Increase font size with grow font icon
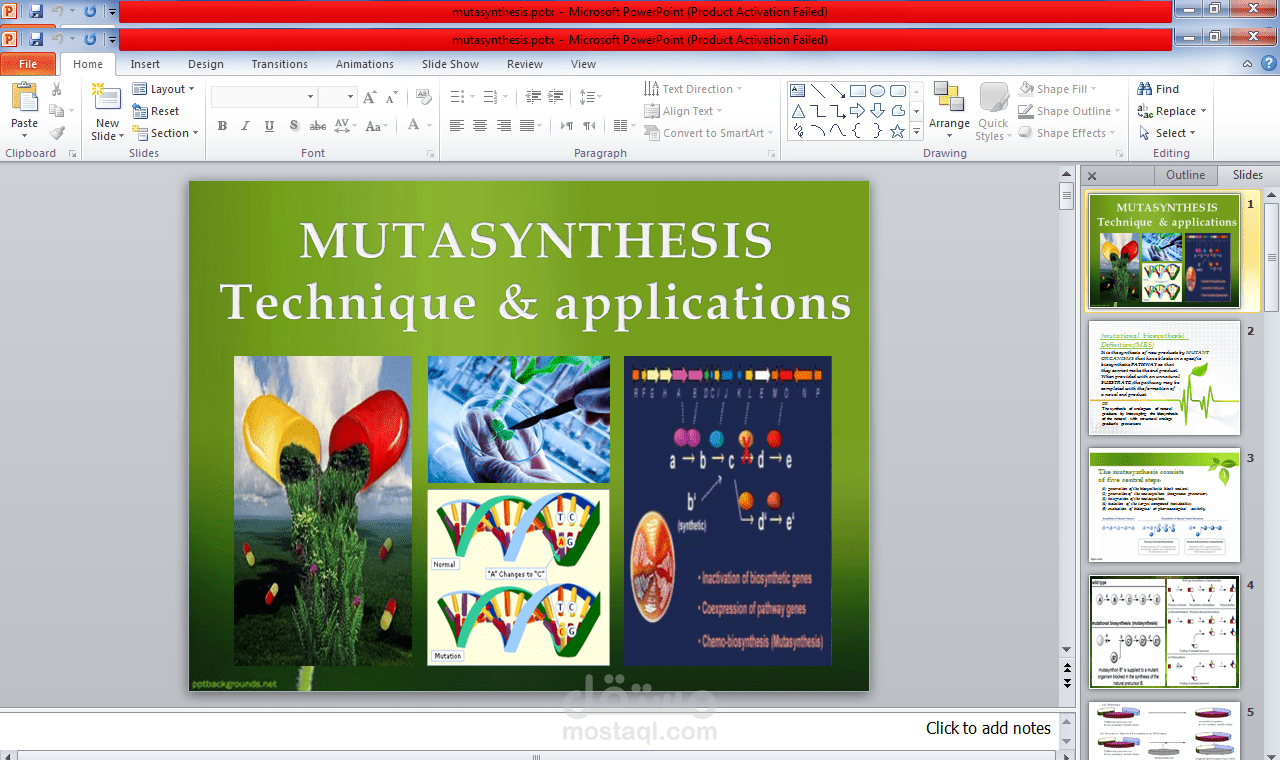The image size is (1280, 760). pos(370,97)
